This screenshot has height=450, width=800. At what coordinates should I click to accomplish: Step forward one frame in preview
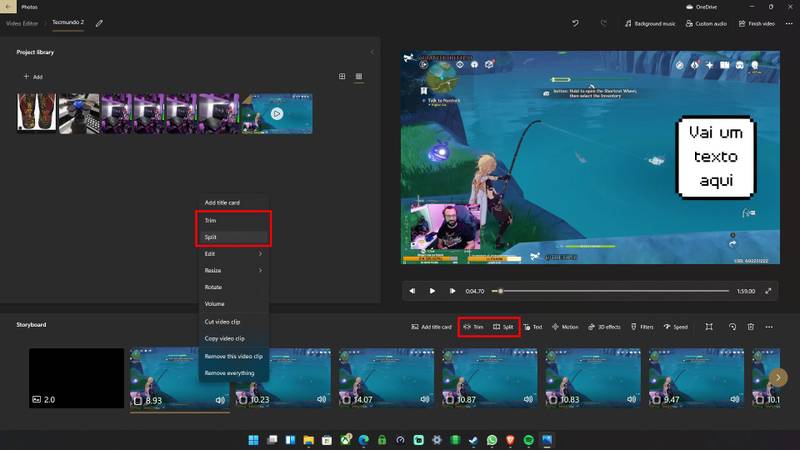coord(452,291)
